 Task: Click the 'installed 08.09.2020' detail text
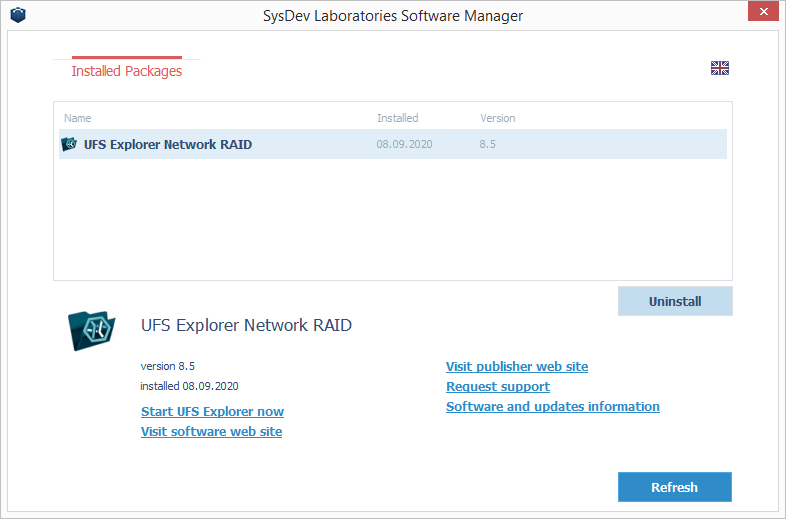(189, 386)
